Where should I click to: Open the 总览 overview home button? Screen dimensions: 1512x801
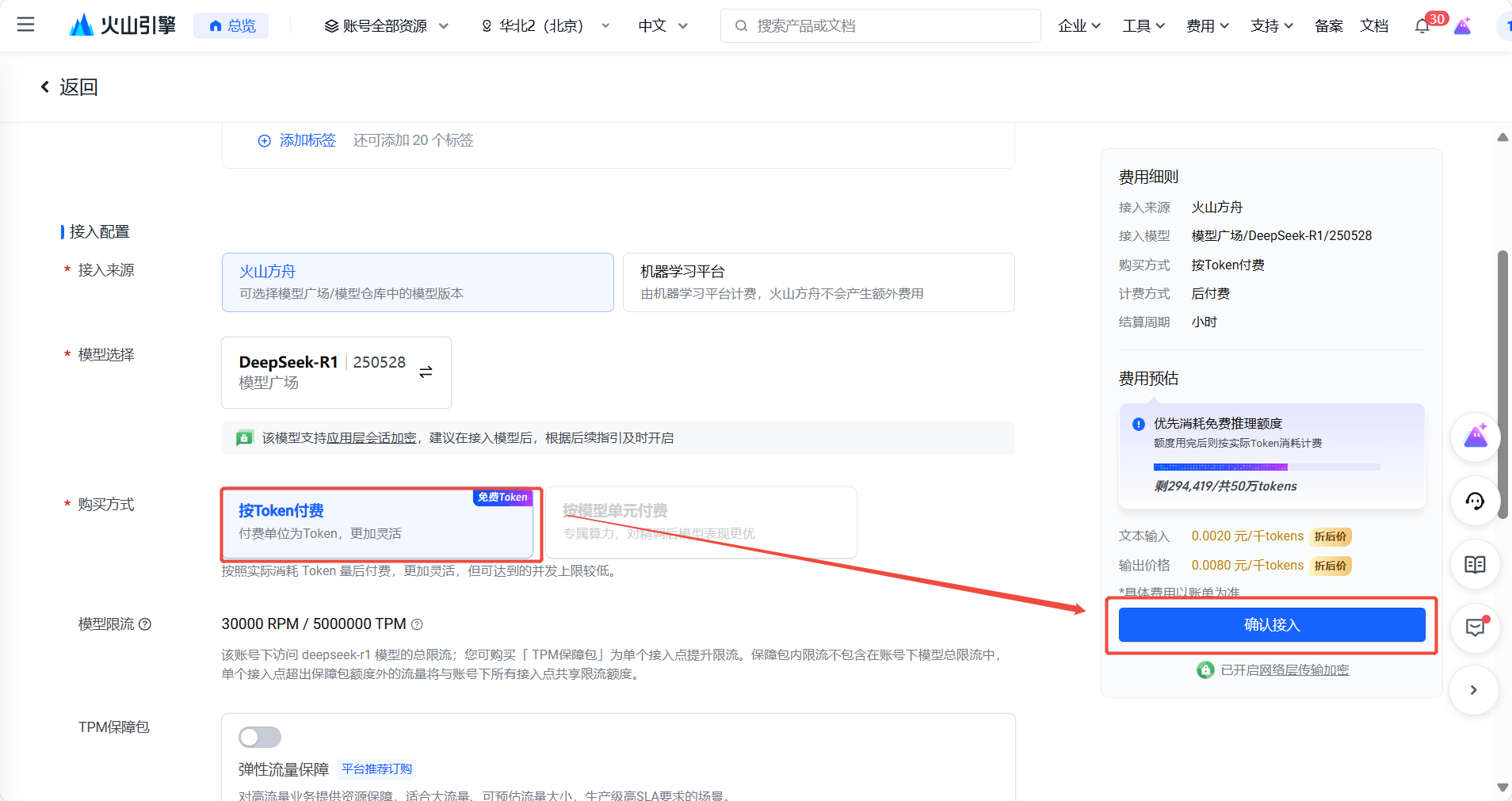tap(231, 25)
